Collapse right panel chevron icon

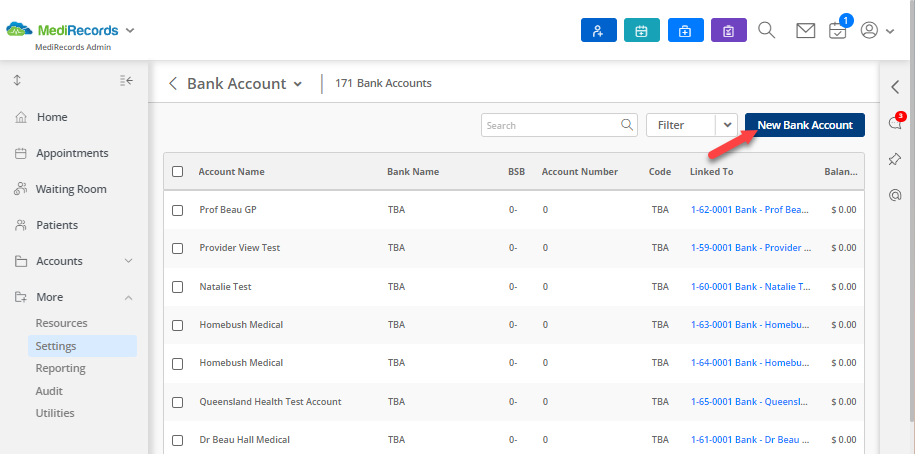pyautogui.click(x=895, y=88)
